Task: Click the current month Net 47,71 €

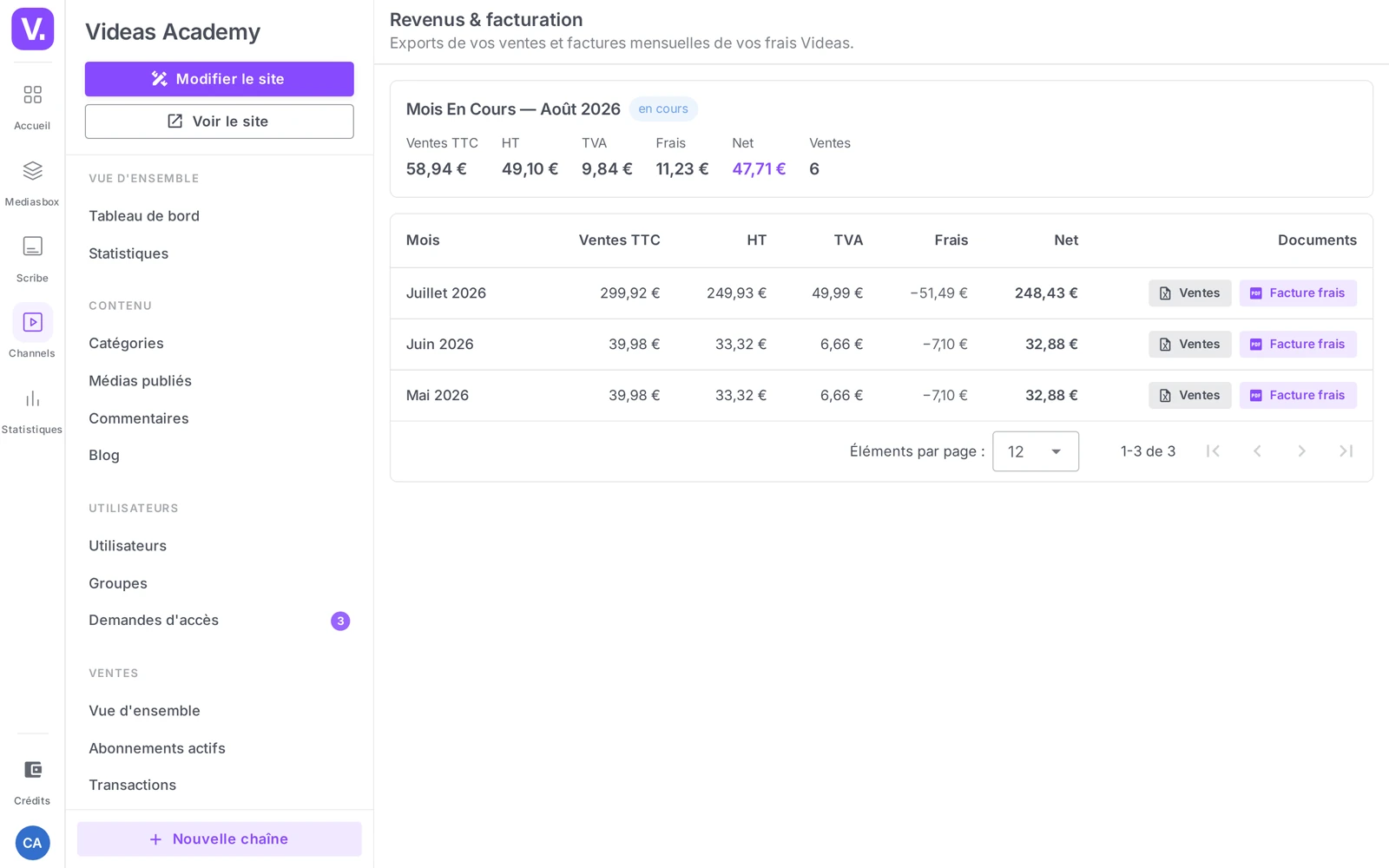Action: pos(759,169)
